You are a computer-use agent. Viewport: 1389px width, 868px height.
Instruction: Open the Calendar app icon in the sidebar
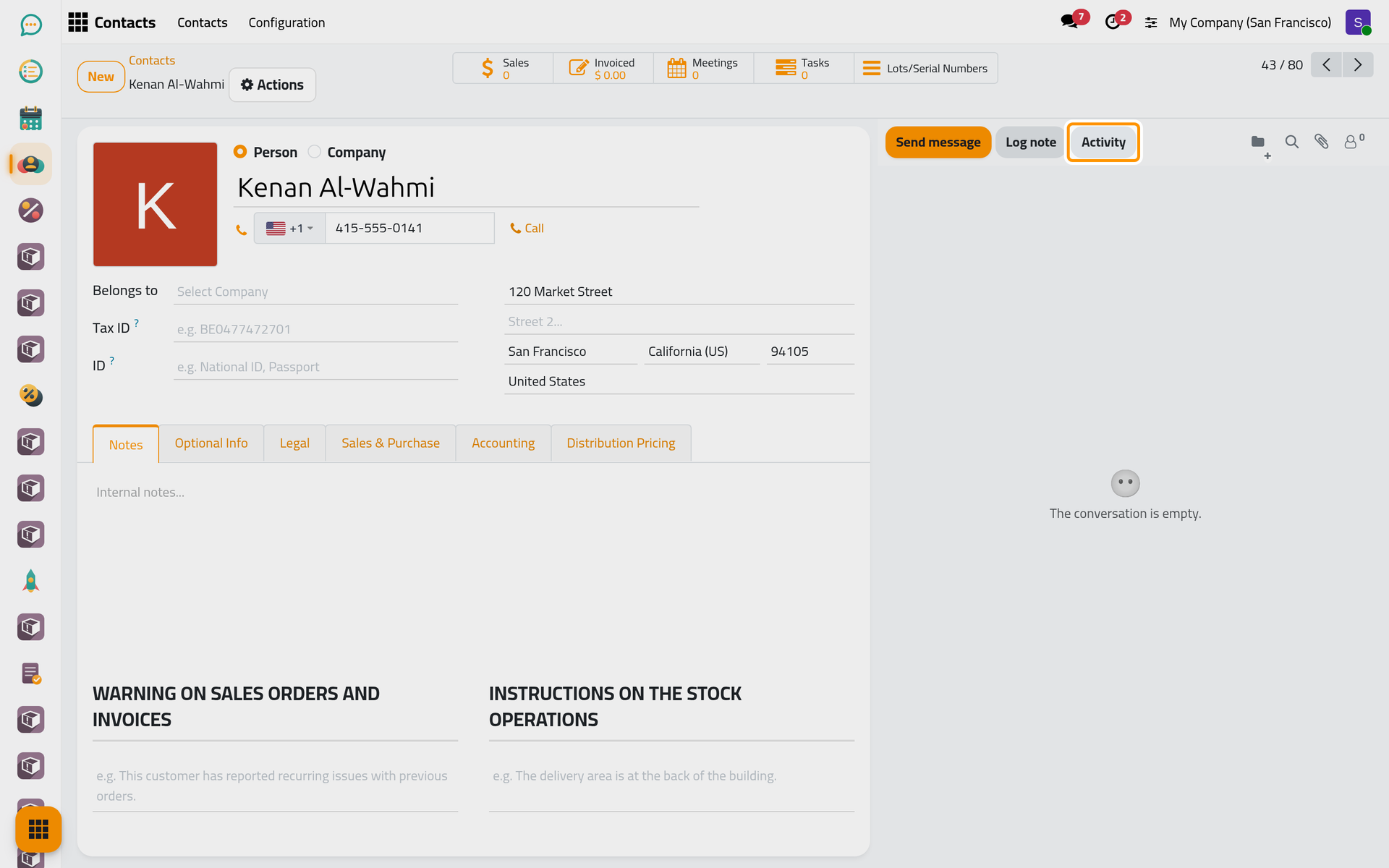point(30,118)
